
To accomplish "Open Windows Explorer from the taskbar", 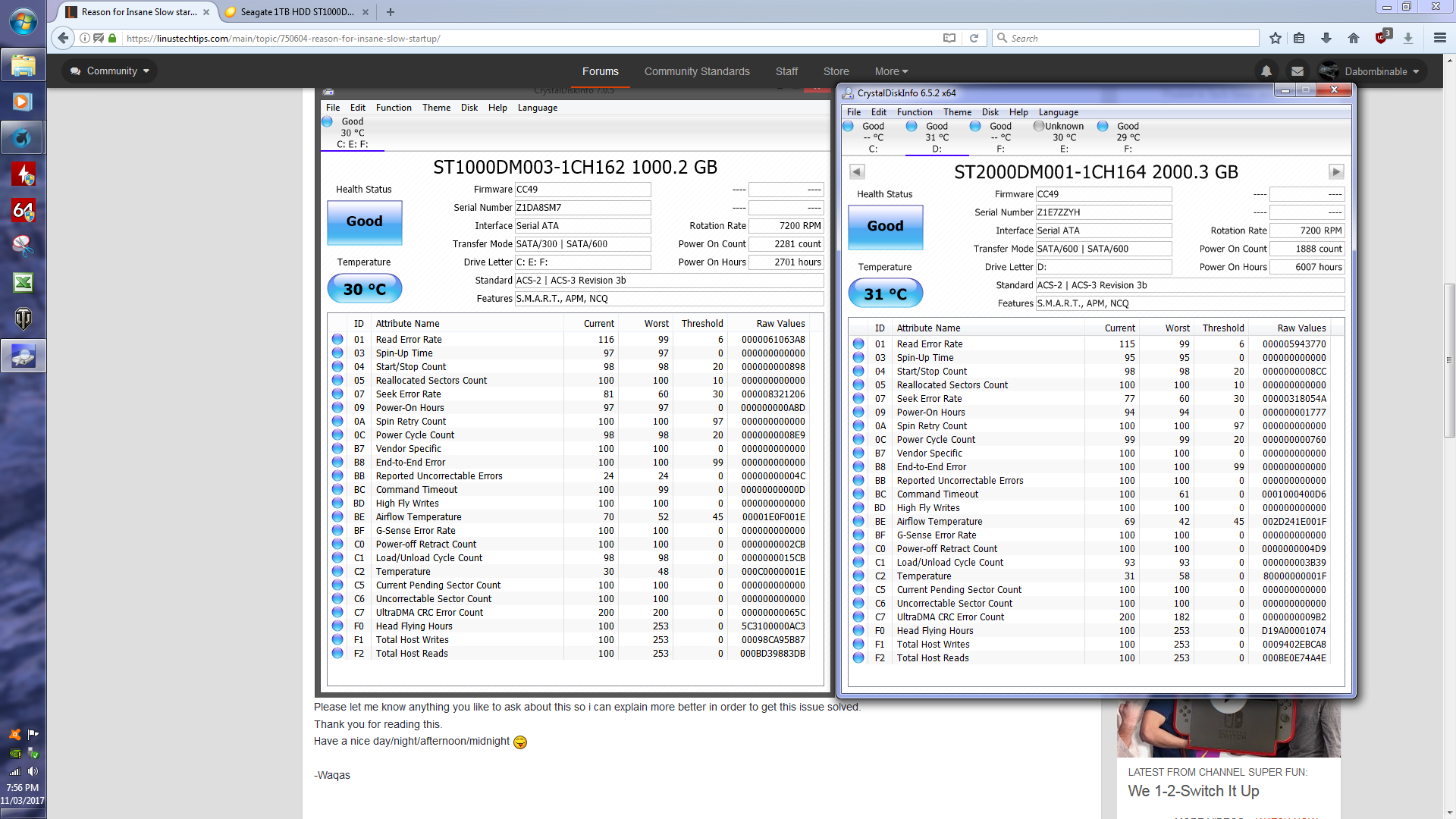I will click(x=23, y=65).
